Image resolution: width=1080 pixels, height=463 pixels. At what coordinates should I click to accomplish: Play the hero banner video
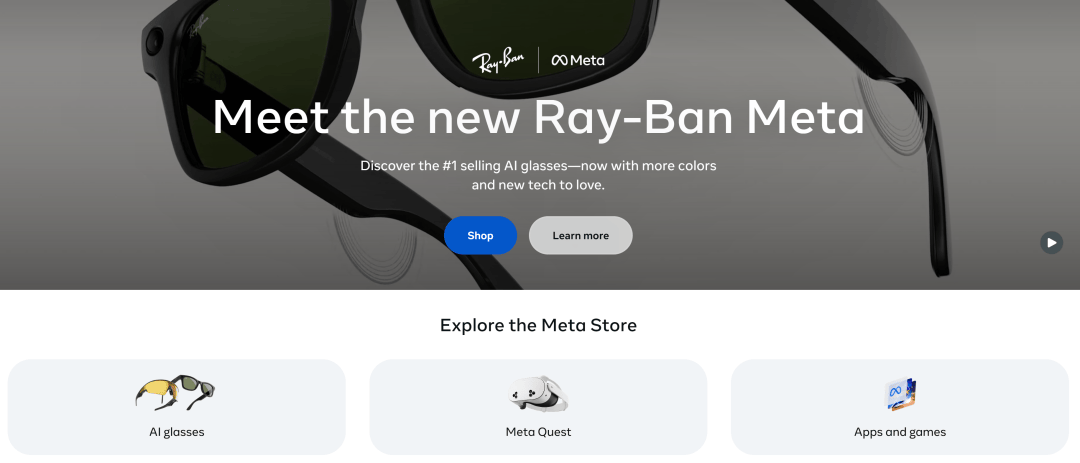[x=1051, y=243]
